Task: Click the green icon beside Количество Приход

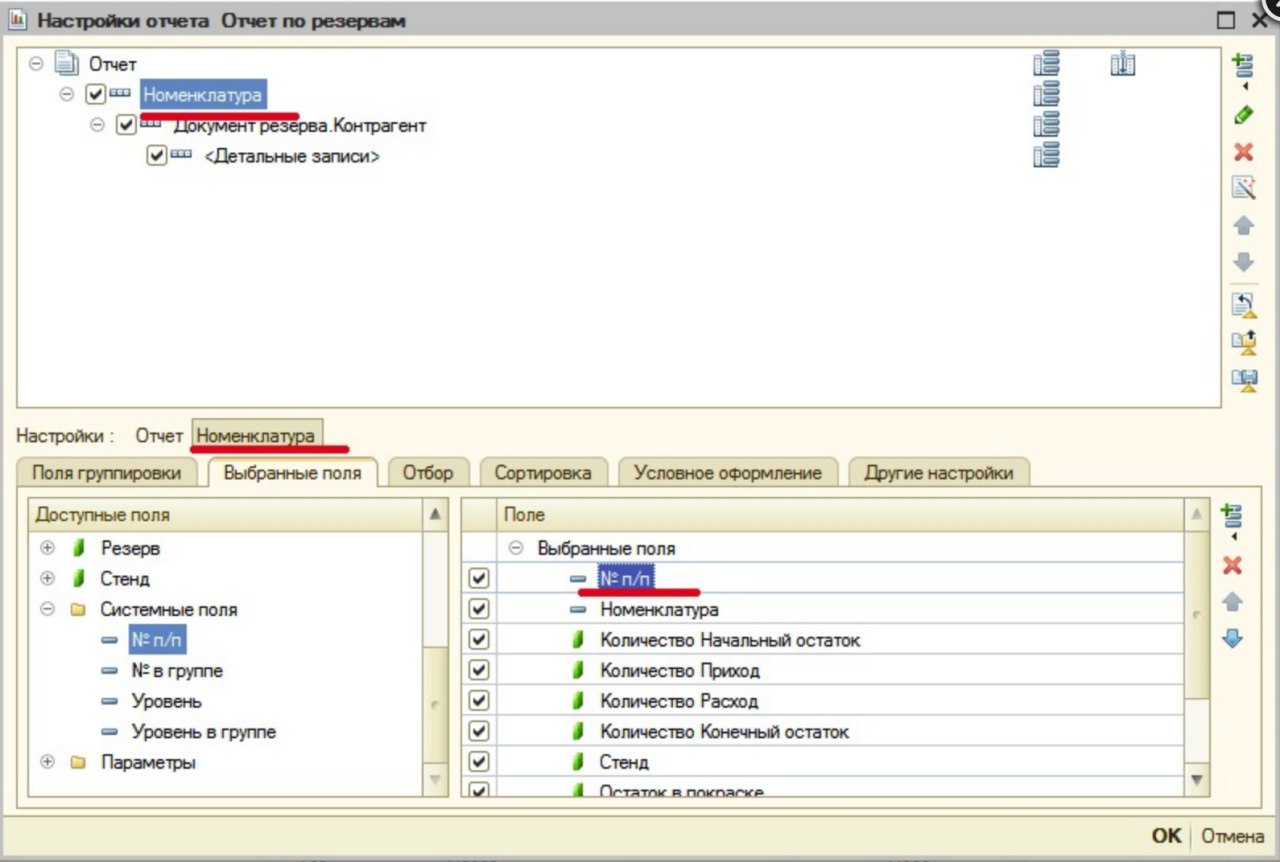Action: [x=577, y=670]
